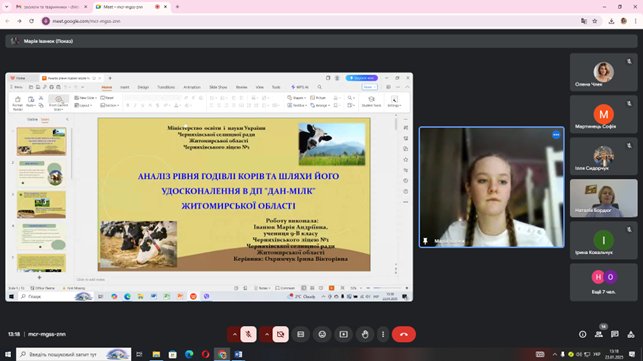Open File Explorer from the taskbar

pos(156,354)
